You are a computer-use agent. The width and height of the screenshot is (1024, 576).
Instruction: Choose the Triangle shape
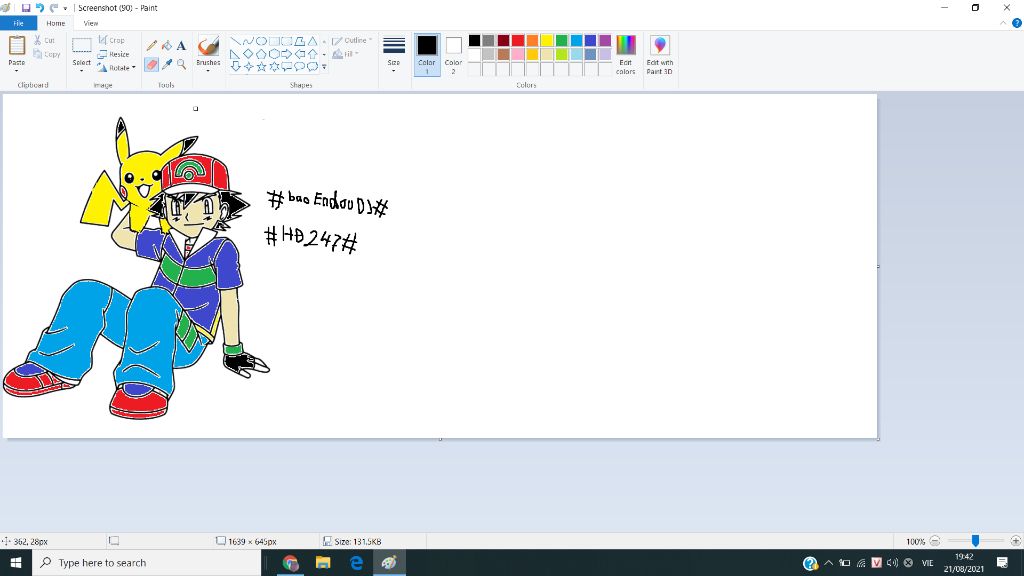point(313,41)
